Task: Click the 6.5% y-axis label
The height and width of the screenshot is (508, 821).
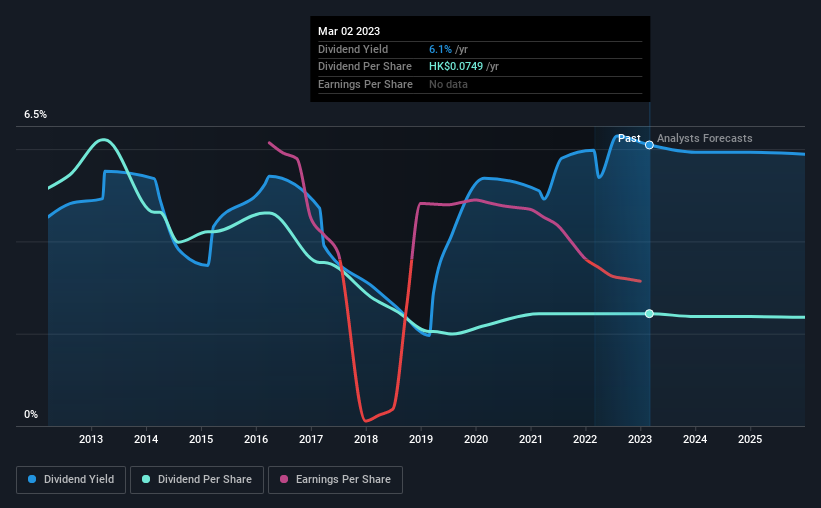Action: tap(36, 115)
